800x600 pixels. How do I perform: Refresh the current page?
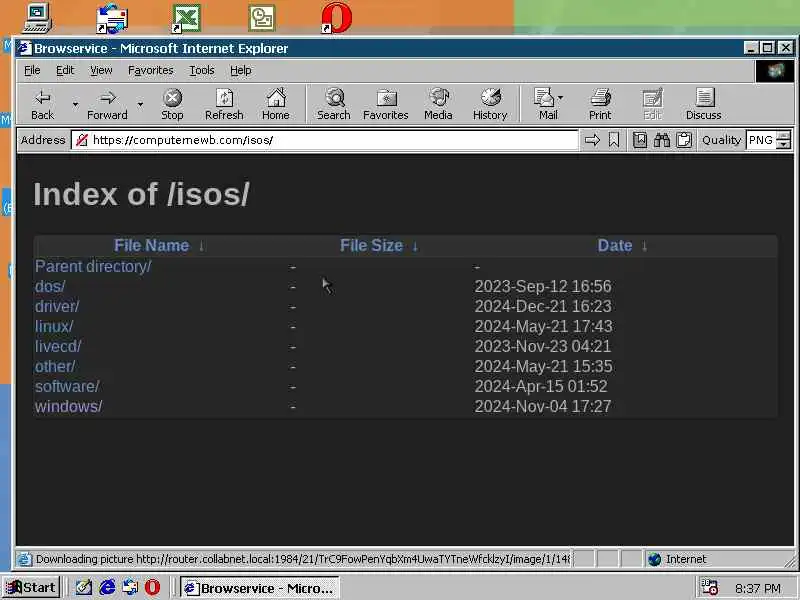tap(224, 104)
